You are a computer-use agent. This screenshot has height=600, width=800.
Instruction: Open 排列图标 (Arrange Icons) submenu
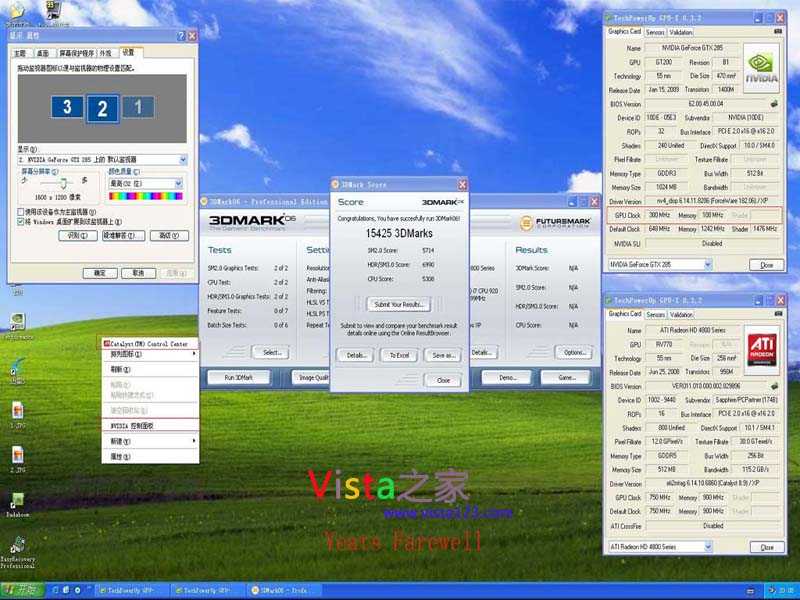(x=150, y=354)
